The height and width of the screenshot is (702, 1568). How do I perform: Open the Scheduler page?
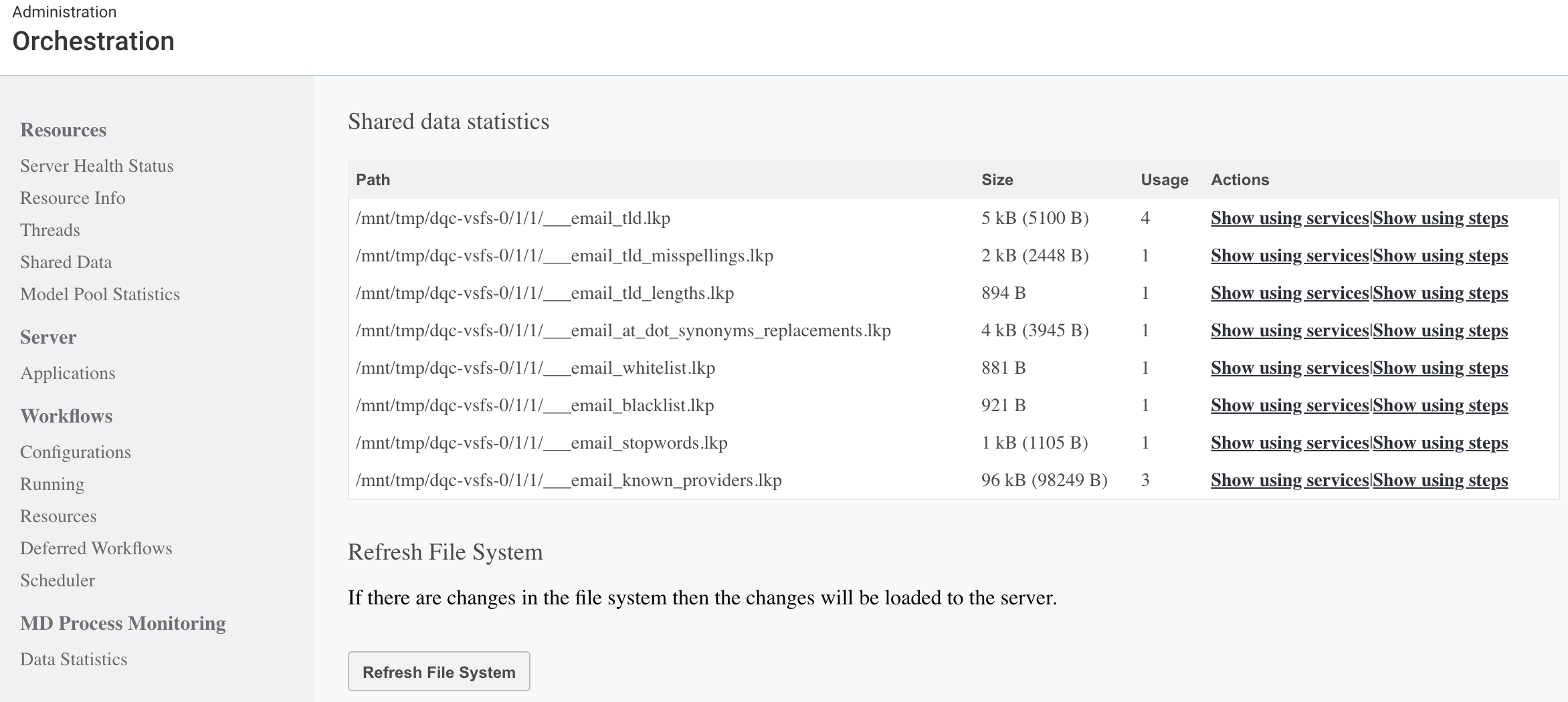(57, 580)
